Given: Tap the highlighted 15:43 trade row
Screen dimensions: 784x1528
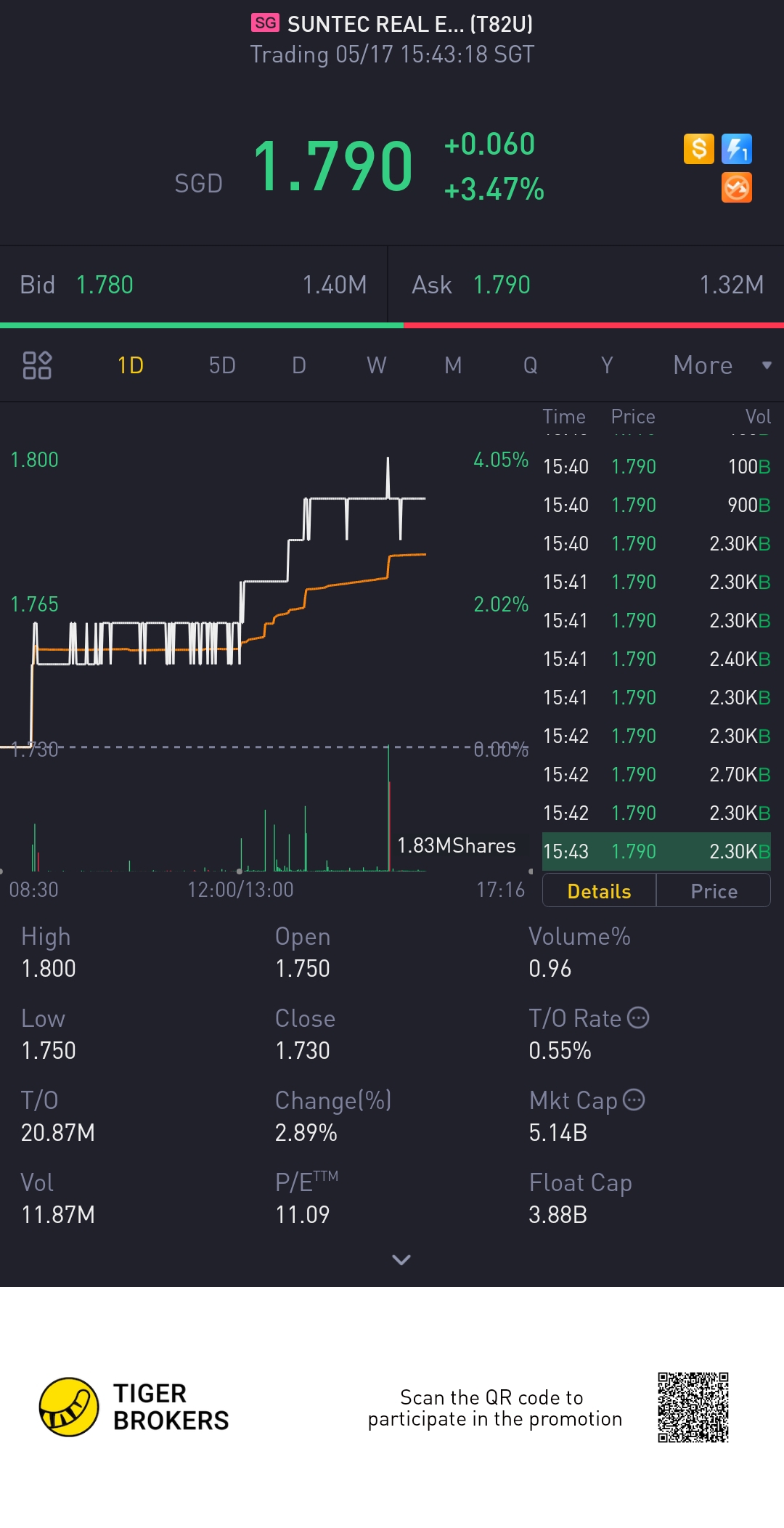Looking at the screenshot, I should [656, 851].
